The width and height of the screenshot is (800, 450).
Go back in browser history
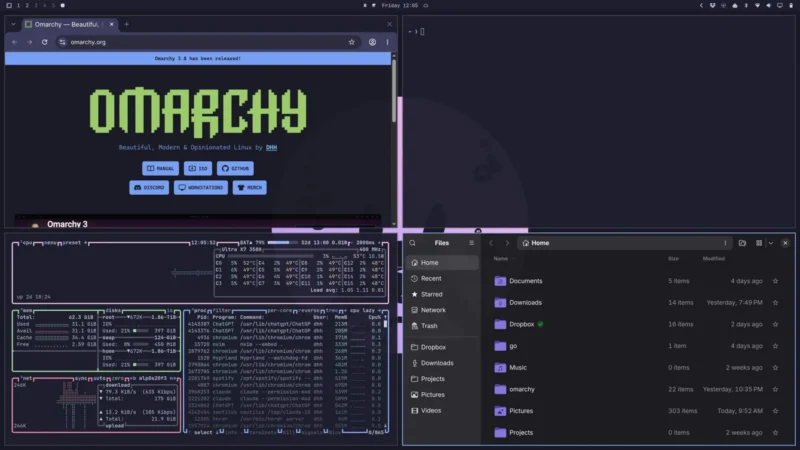coord(14,42)
